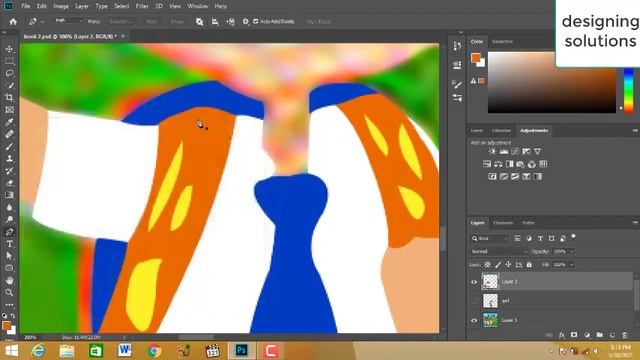Viewport: 640px width, 360px height.
Task: Select the Magic Wand tool
Action: pyautogui.click(x=9, y=86)
